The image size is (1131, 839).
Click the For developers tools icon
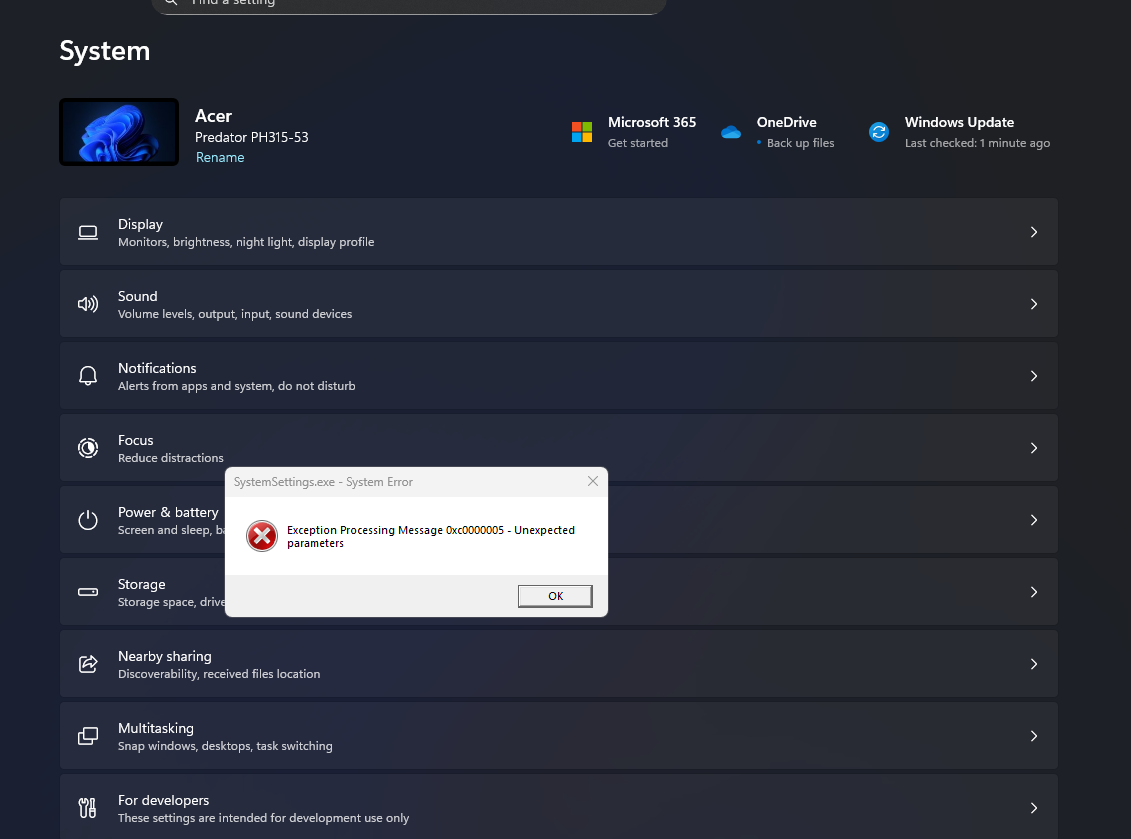88,808
